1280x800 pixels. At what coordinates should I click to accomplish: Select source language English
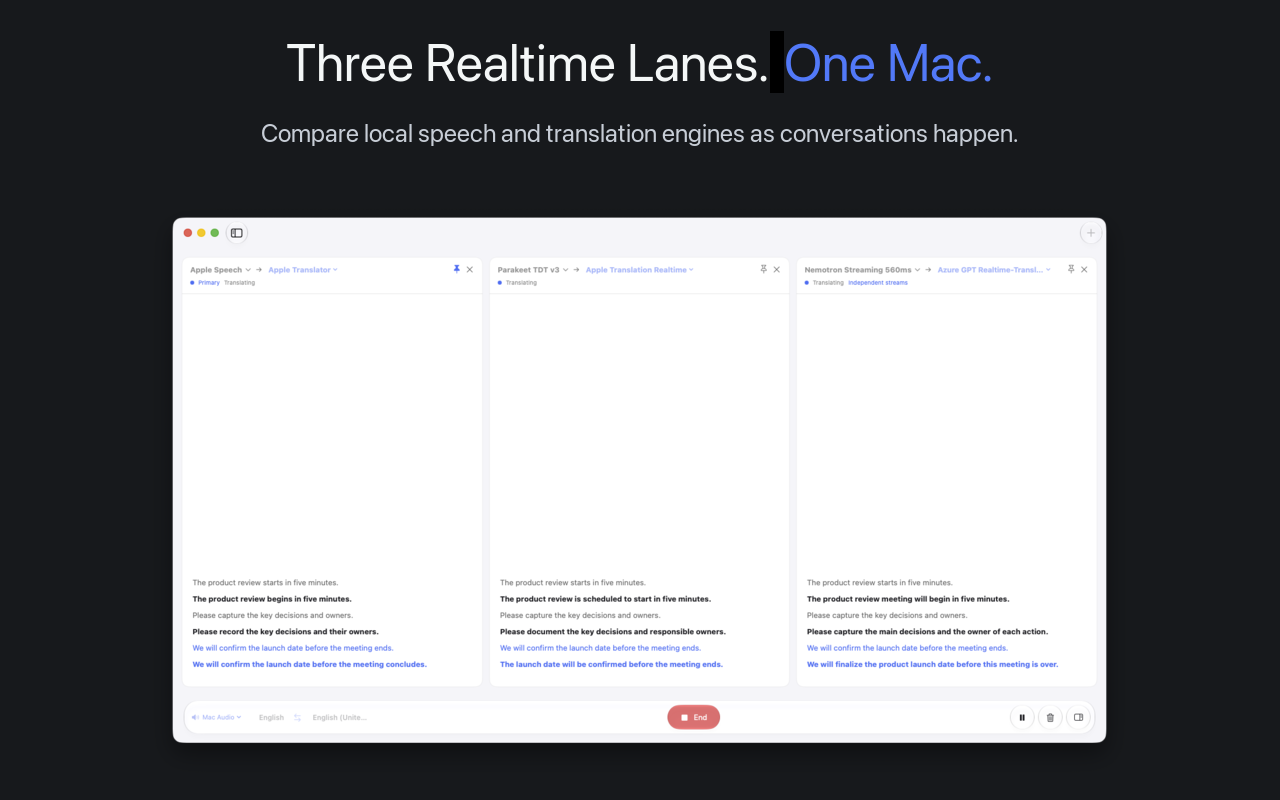(271, 717)
